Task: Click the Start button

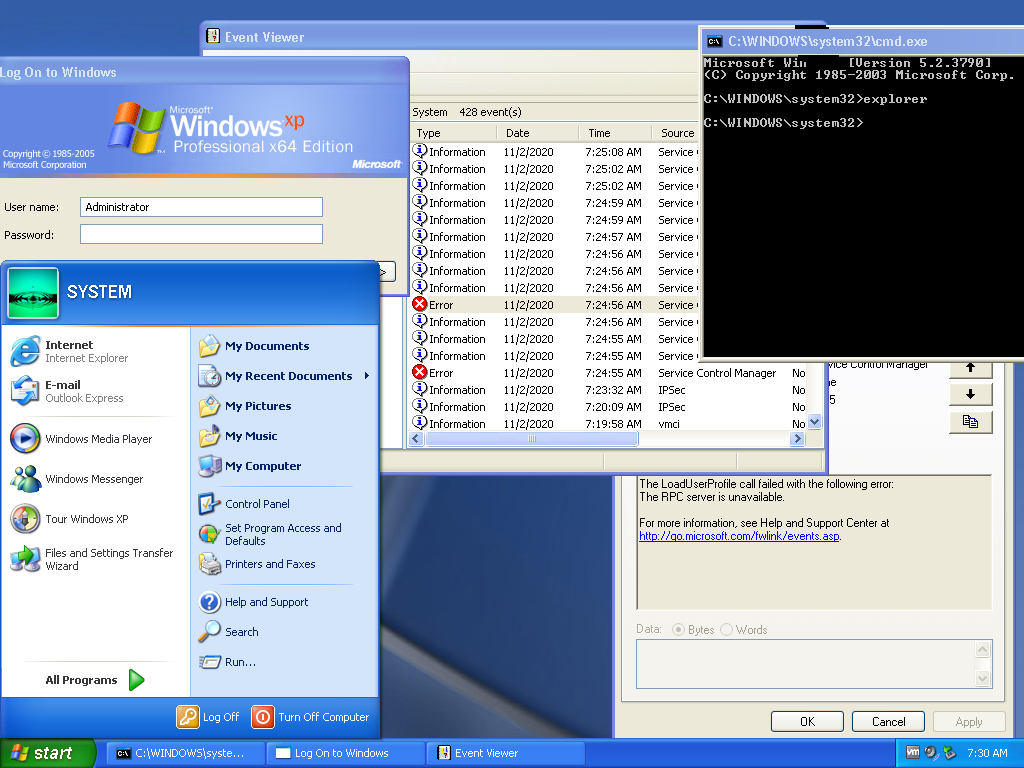Action: click(47, 753)
